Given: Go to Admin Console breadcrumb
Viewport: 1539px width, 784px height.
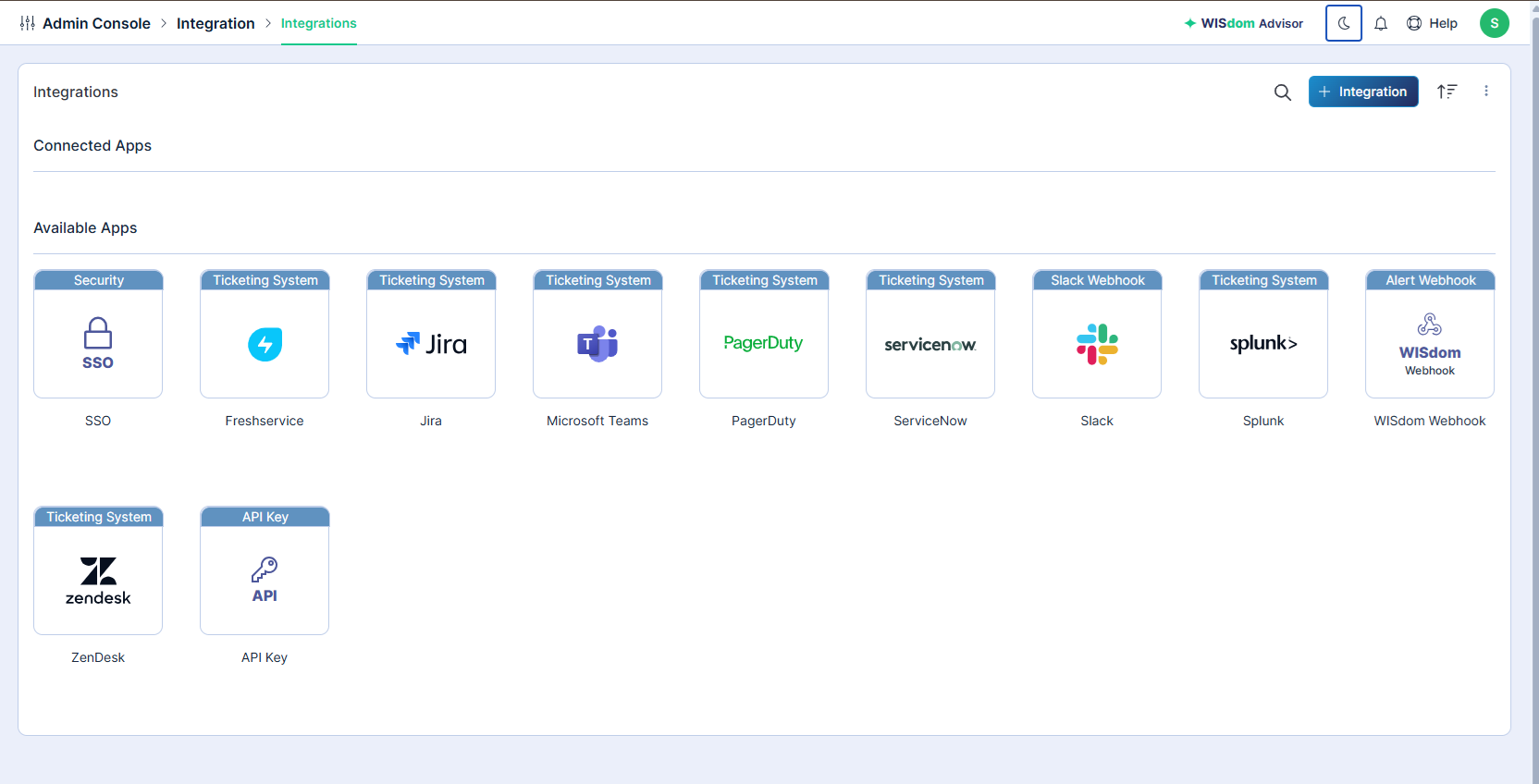Looking at the screenshot, I should pyautogui.click(x=96, y=23).
